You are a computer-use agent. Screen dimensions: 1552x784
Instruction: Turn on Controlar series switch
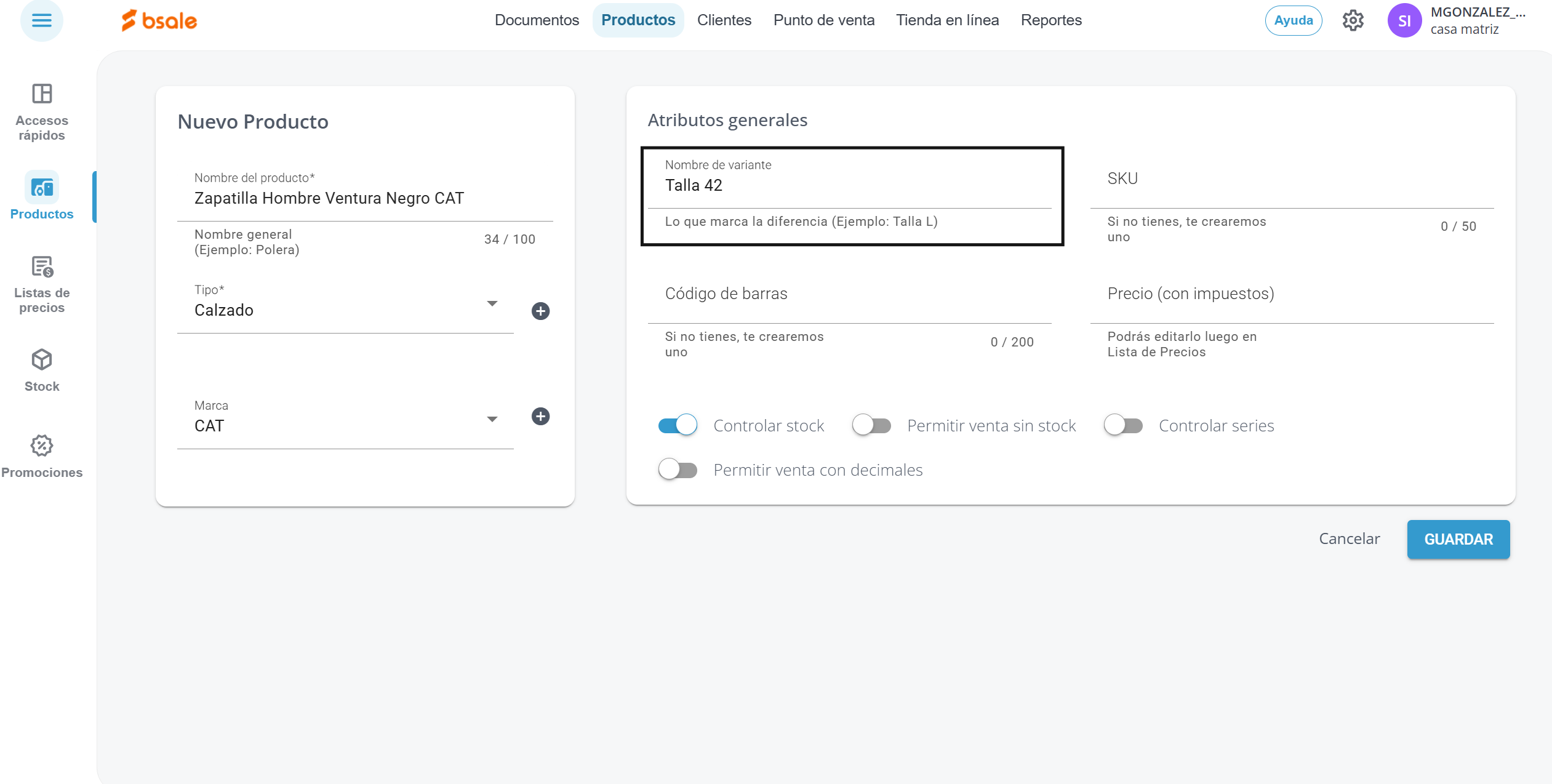tap(1123, 425)
